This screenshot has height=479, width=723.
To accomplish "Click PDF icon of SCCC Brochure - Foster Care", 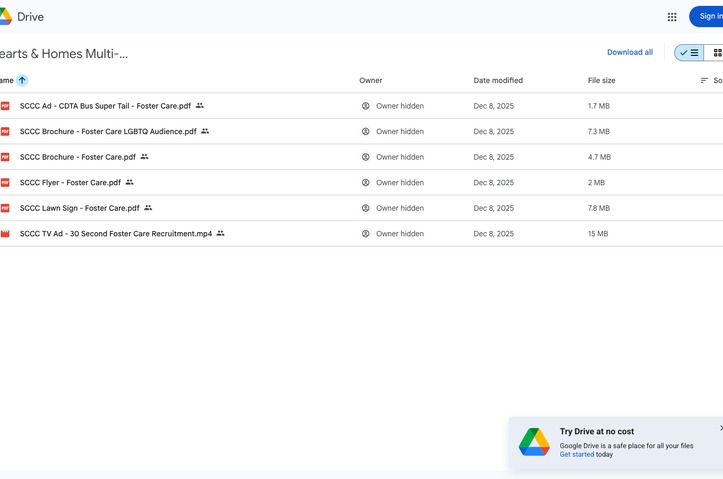I will (x=5, y=157).
